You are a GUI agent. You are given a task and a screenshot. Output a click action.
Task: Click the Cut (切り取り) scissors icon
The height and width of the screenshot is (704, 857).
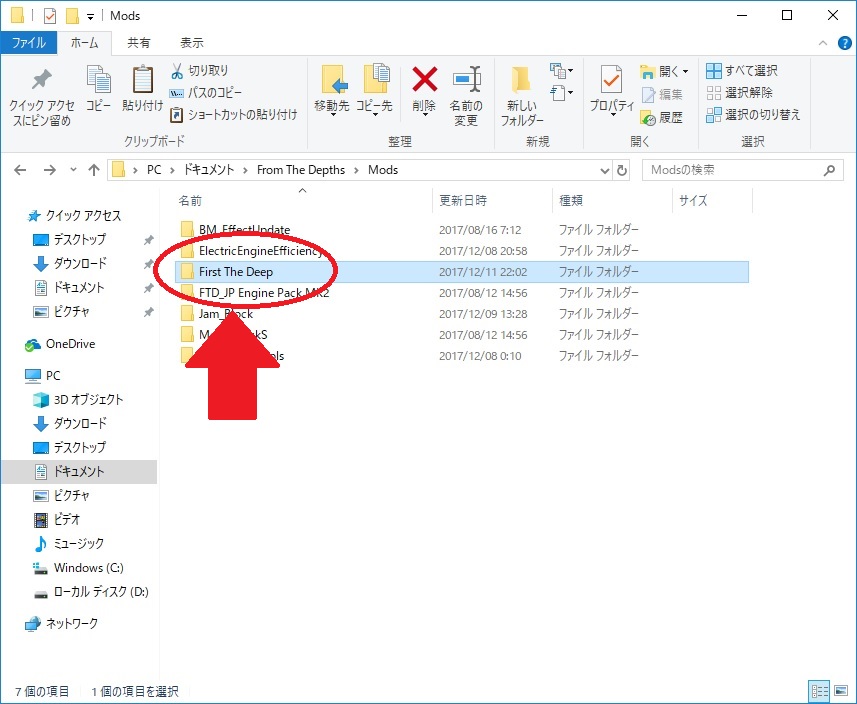click(x=177, y=71)
